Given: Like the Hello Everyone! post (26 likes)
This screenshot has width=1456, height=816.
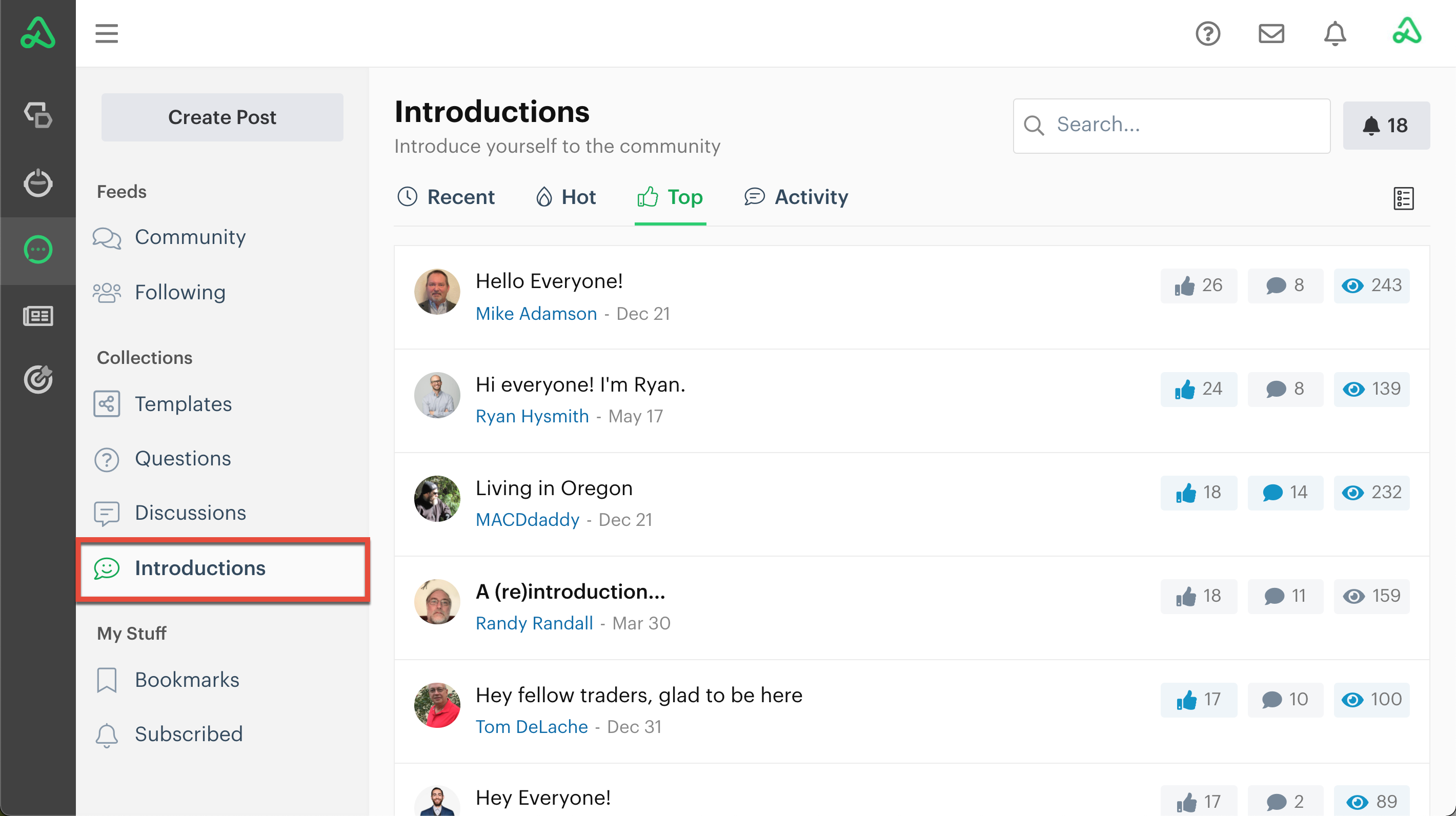Looking at the screenshot, I should click(x=1198, y=285).
